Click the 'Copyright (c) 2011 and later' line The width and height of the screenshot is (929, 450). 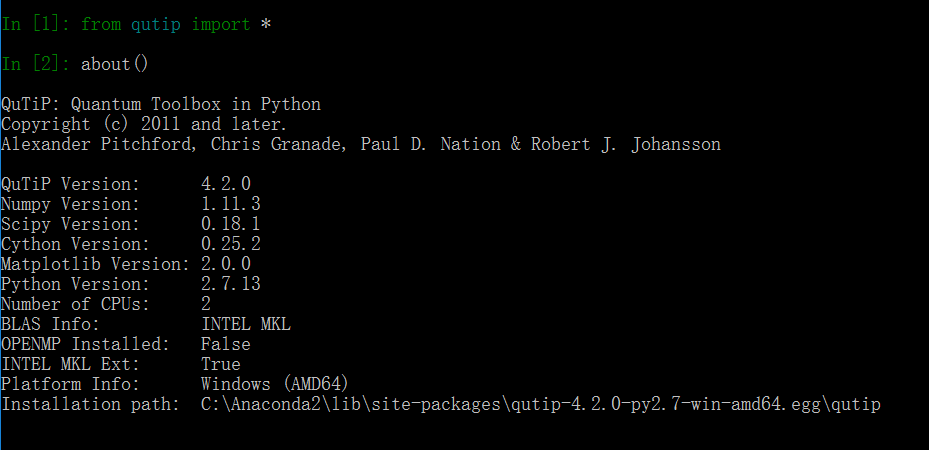(144, 124)
